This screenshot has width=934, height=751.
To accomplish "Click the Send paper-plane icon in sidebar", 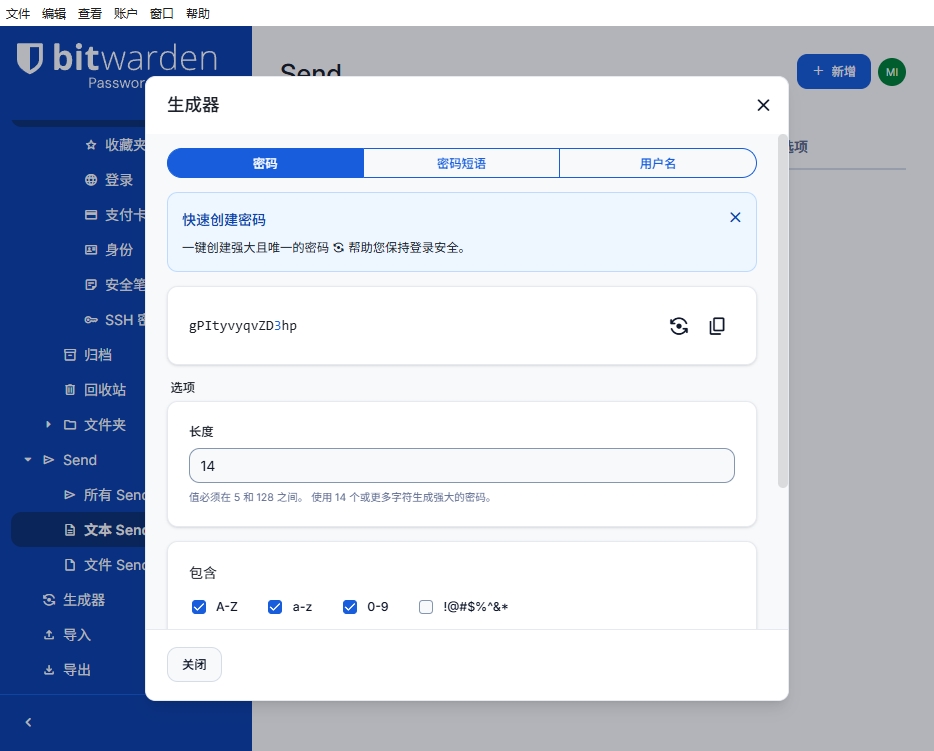I will click(49, 460).
